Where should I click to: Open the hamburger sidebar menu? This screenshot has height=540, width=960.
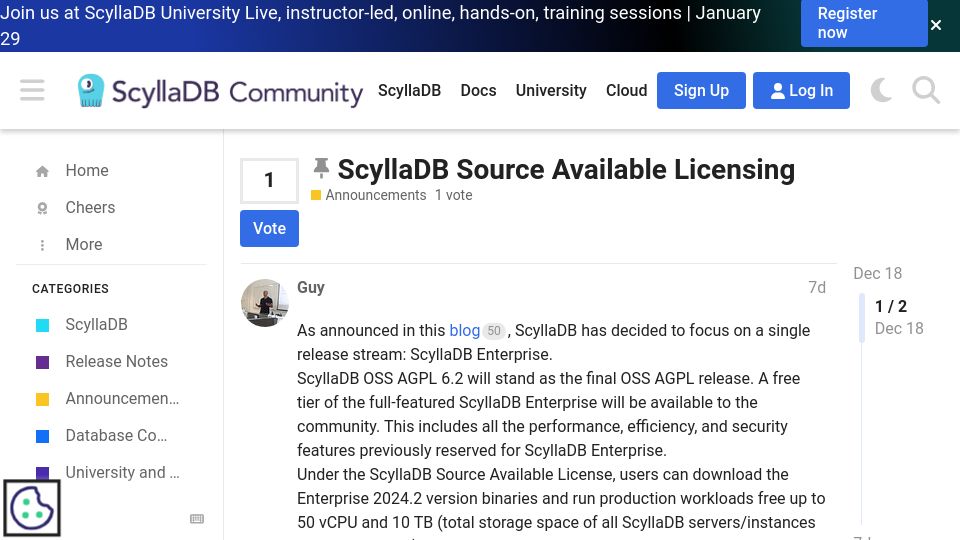(x=32, y=90)
